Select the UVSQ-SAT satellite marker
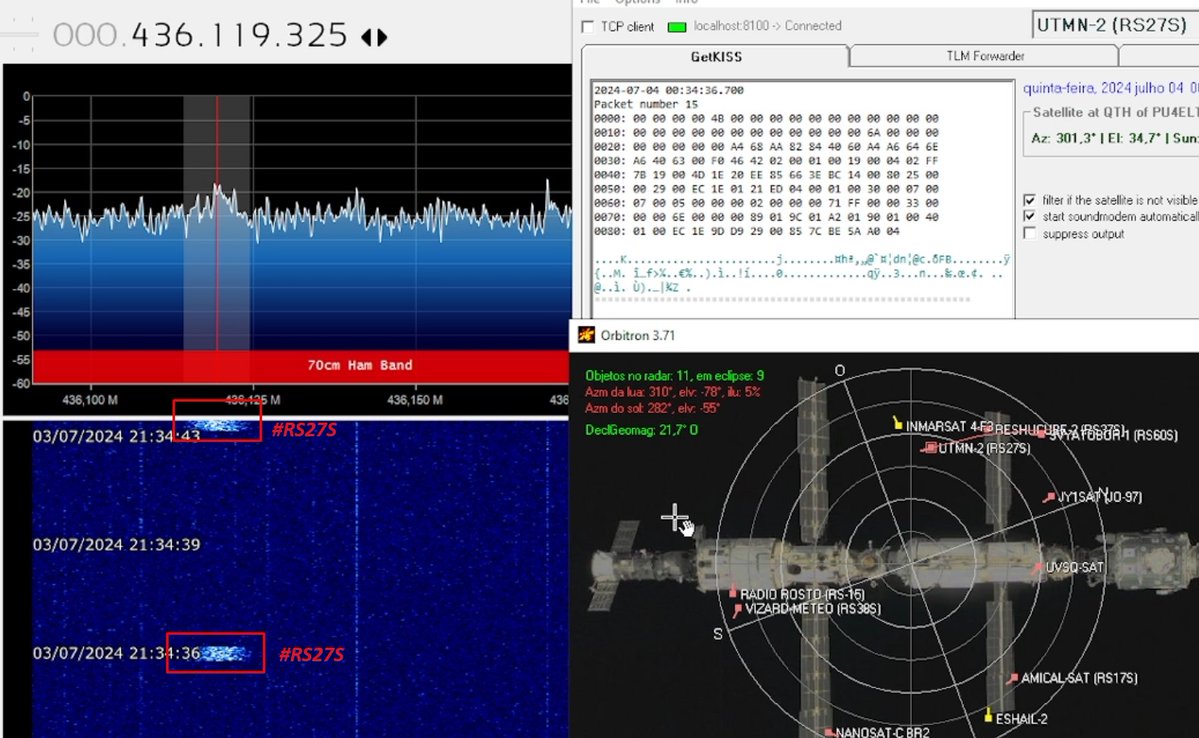Viewport: 1199px width, 738px height. tap(1039, 568)
